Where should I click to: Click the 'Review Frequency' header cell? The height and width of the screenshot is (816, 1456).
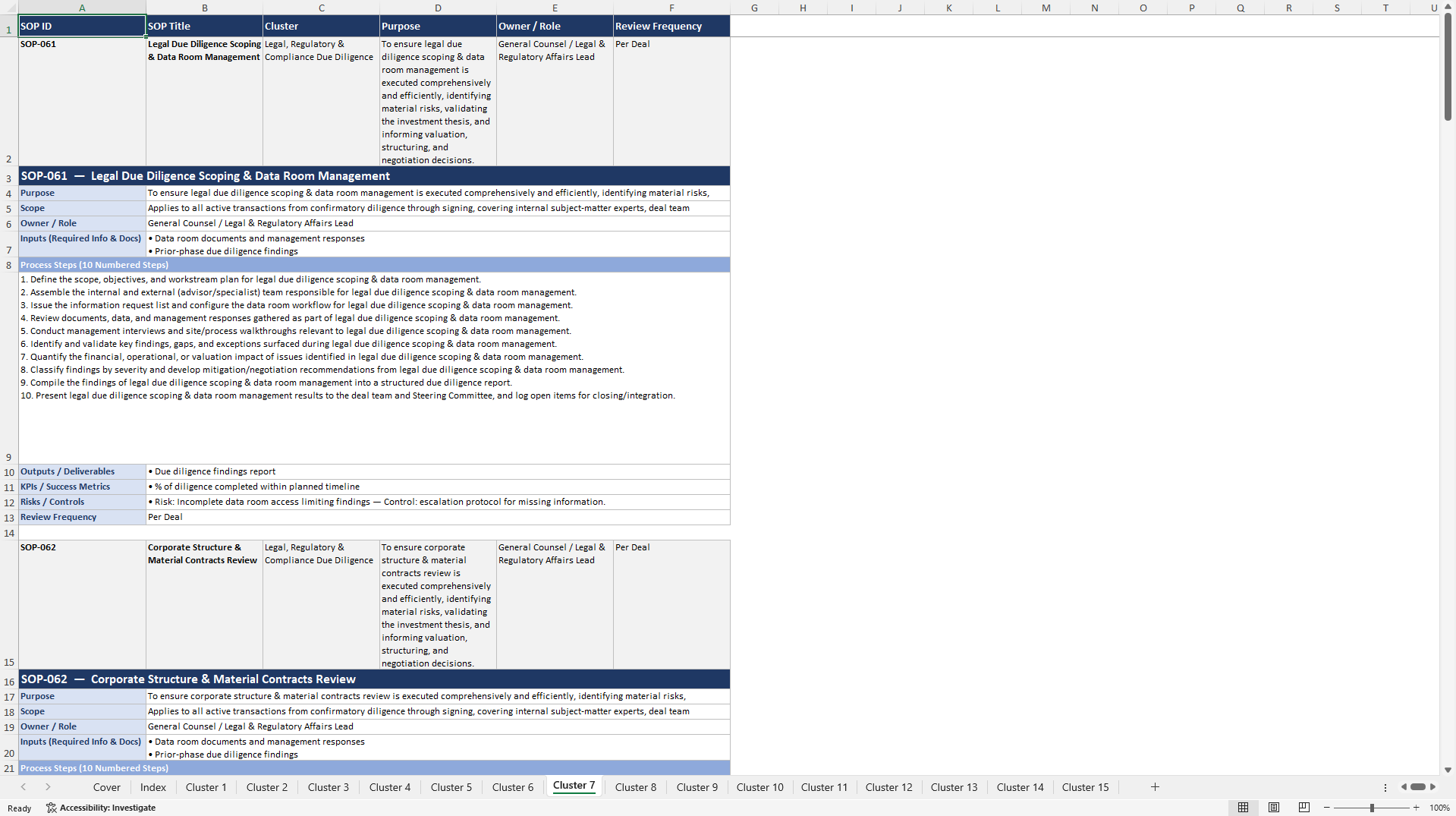click(x=671, y=26)
